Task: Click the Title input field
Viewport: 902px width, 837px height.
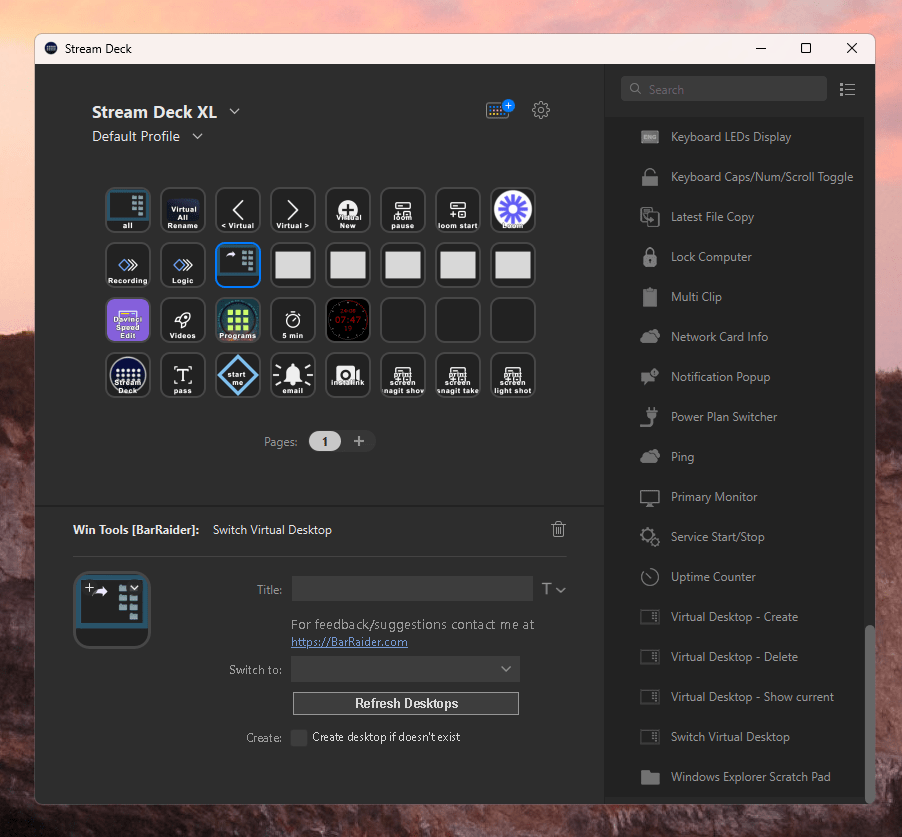Action: pyautogui.click(x=412, y=588)
